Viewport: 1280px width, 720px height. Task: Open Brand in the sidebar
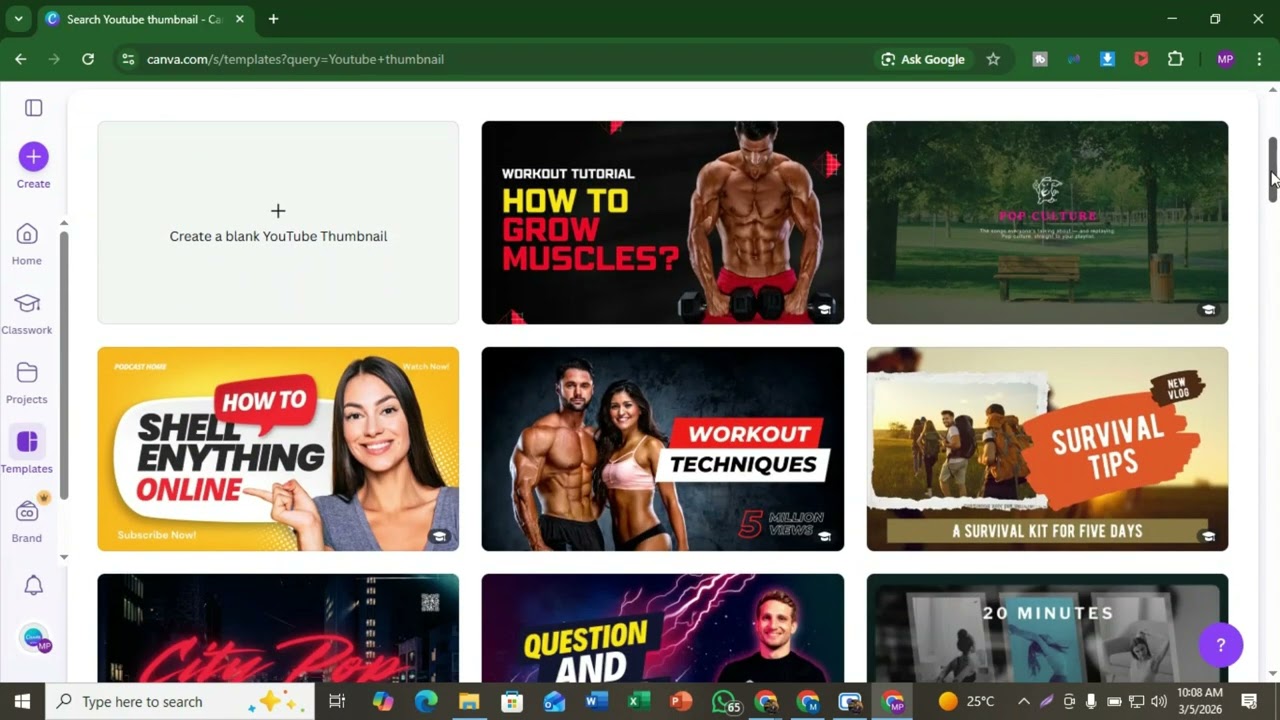click(x=27, y=521)
